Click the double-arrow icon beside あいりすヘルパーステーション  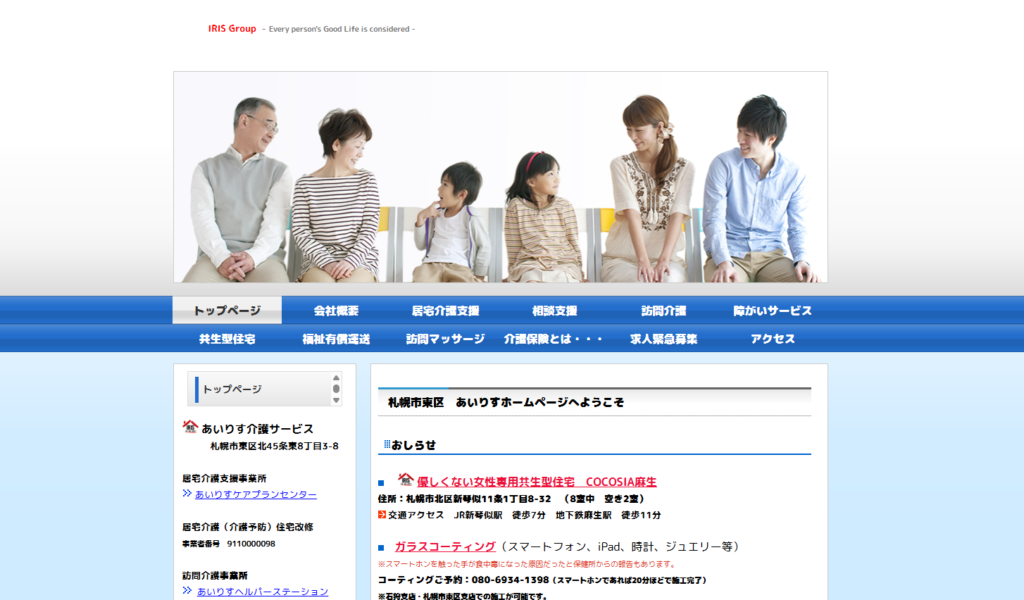187,591
